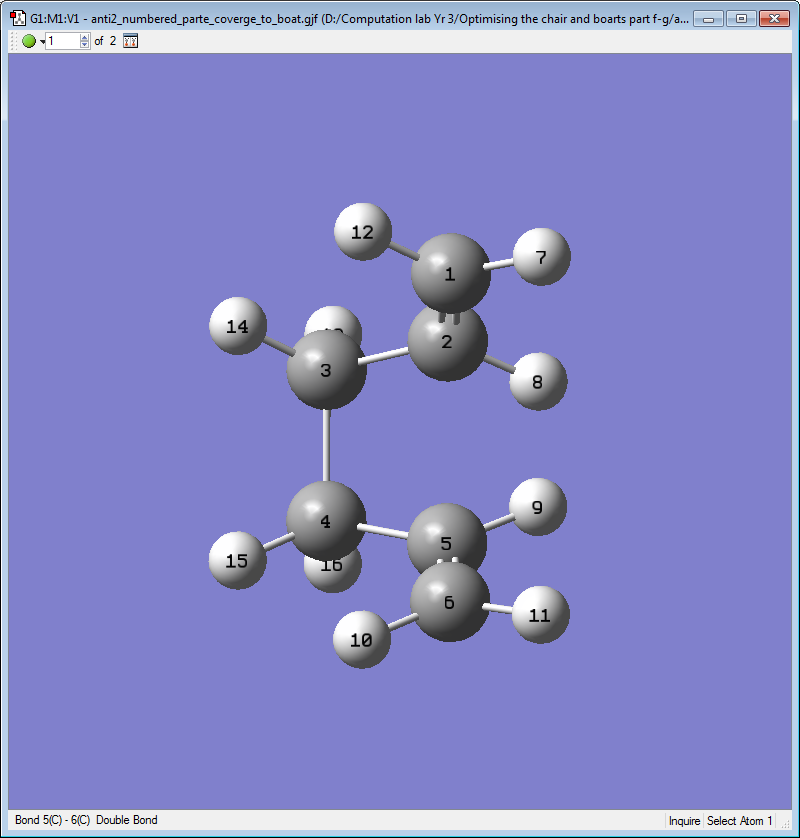
Task: Click the green animation status indicator
Action: pyautogui.click(x=29, y=41)
